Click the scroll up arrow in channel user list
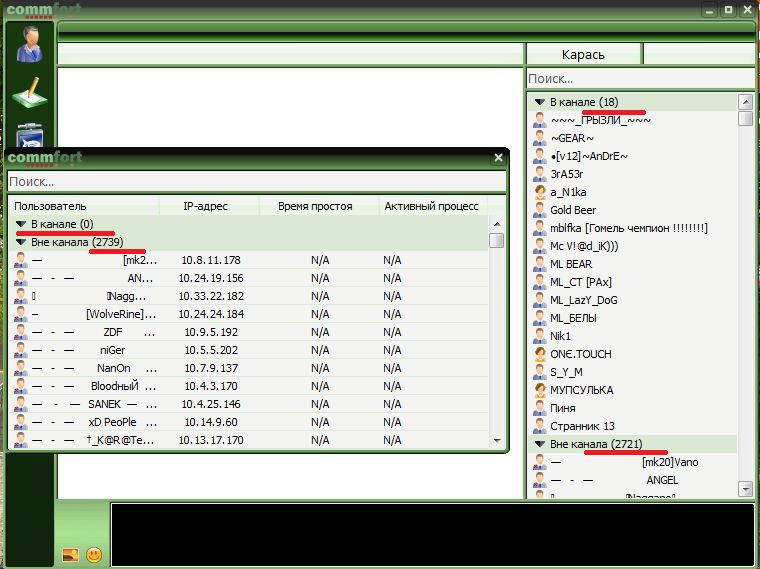Screen dimensions: 760x569 (x=745, y=102)
